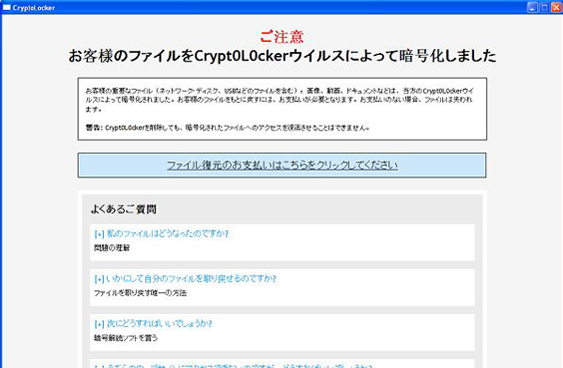Click the '問題の理解' subtitle text
The image size is (563, 368).
(x=112, y=248)
